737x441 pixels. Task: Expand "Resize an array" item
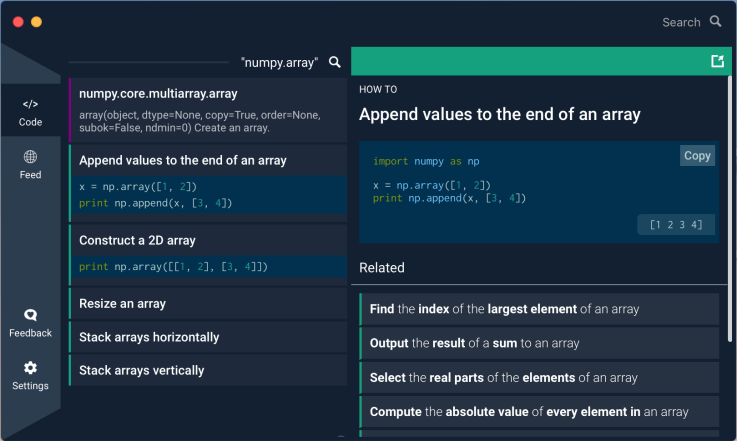[208, 303]
